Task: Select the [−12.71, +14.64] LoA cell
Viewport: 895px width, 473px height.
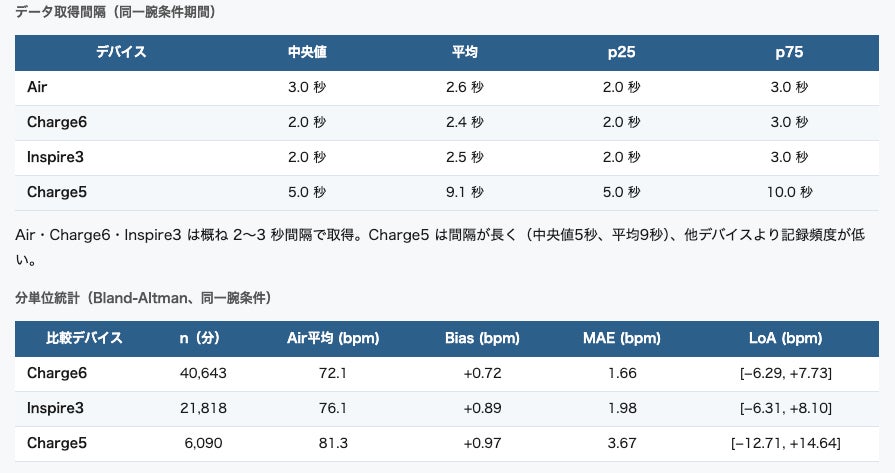Action: coord(785,443)
